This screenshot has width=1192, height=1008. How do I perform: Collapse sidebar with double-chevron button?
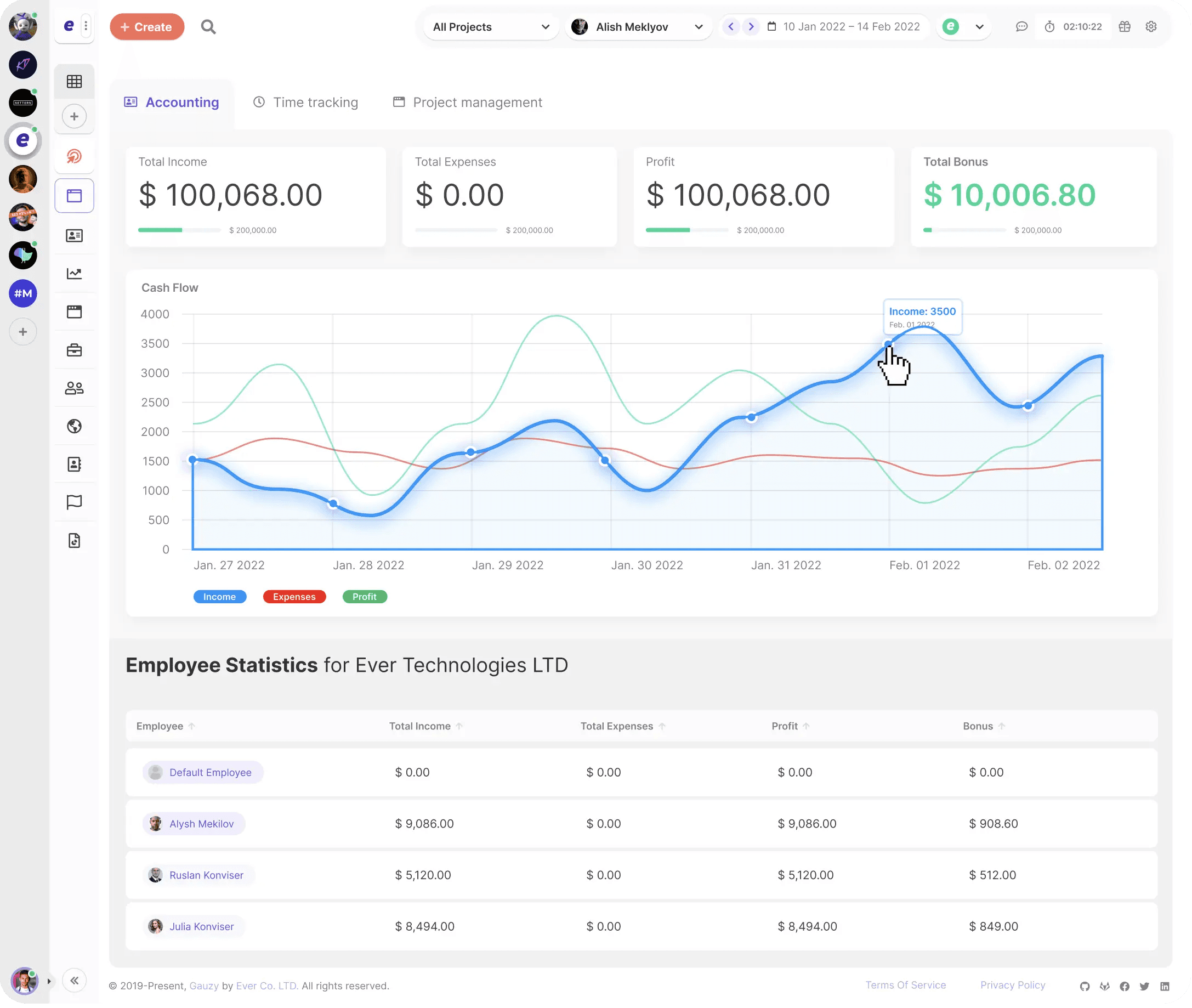[x=74, y=981]
